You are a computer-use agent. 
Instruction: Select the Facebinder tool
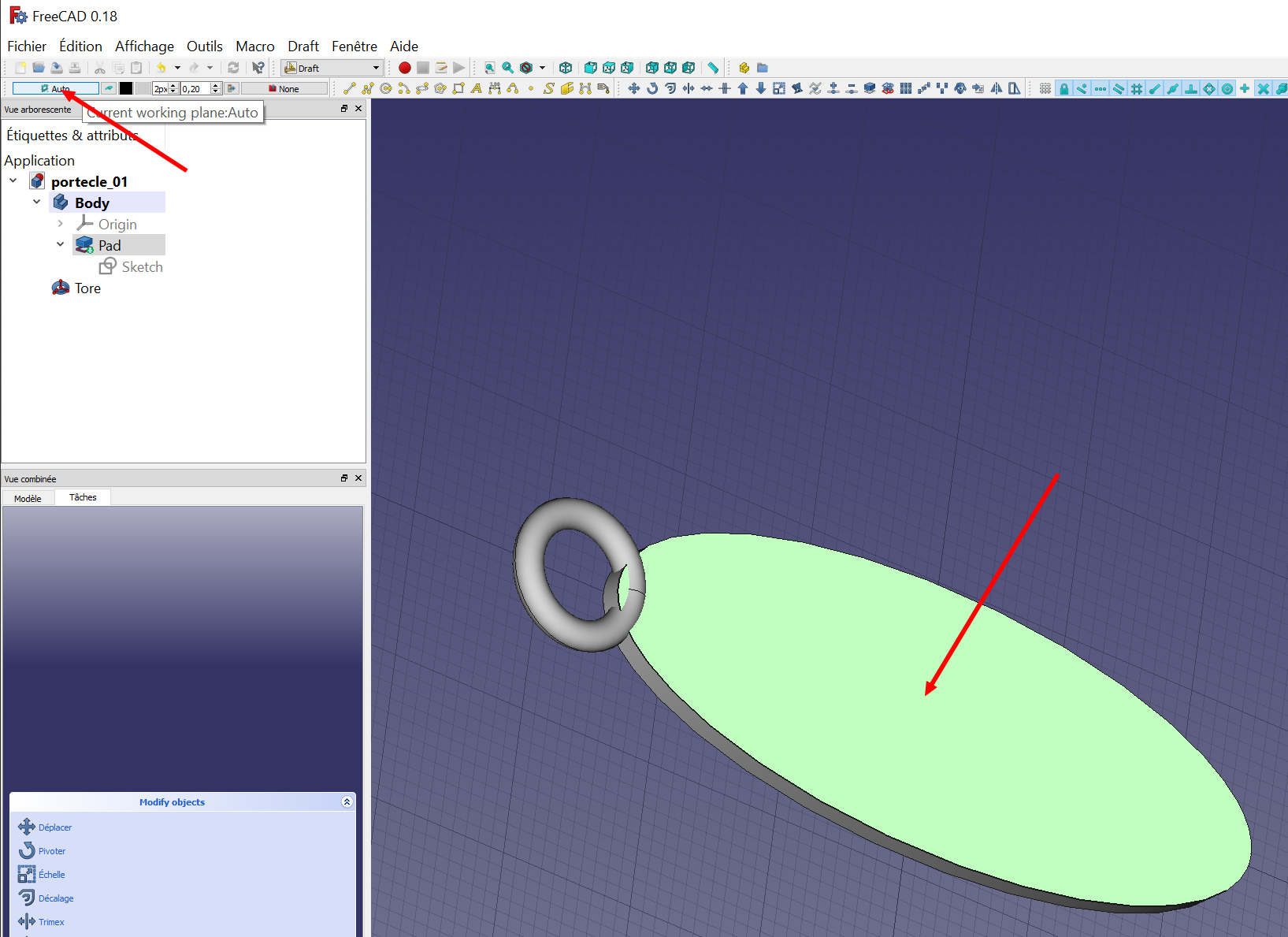click(567, 88)
